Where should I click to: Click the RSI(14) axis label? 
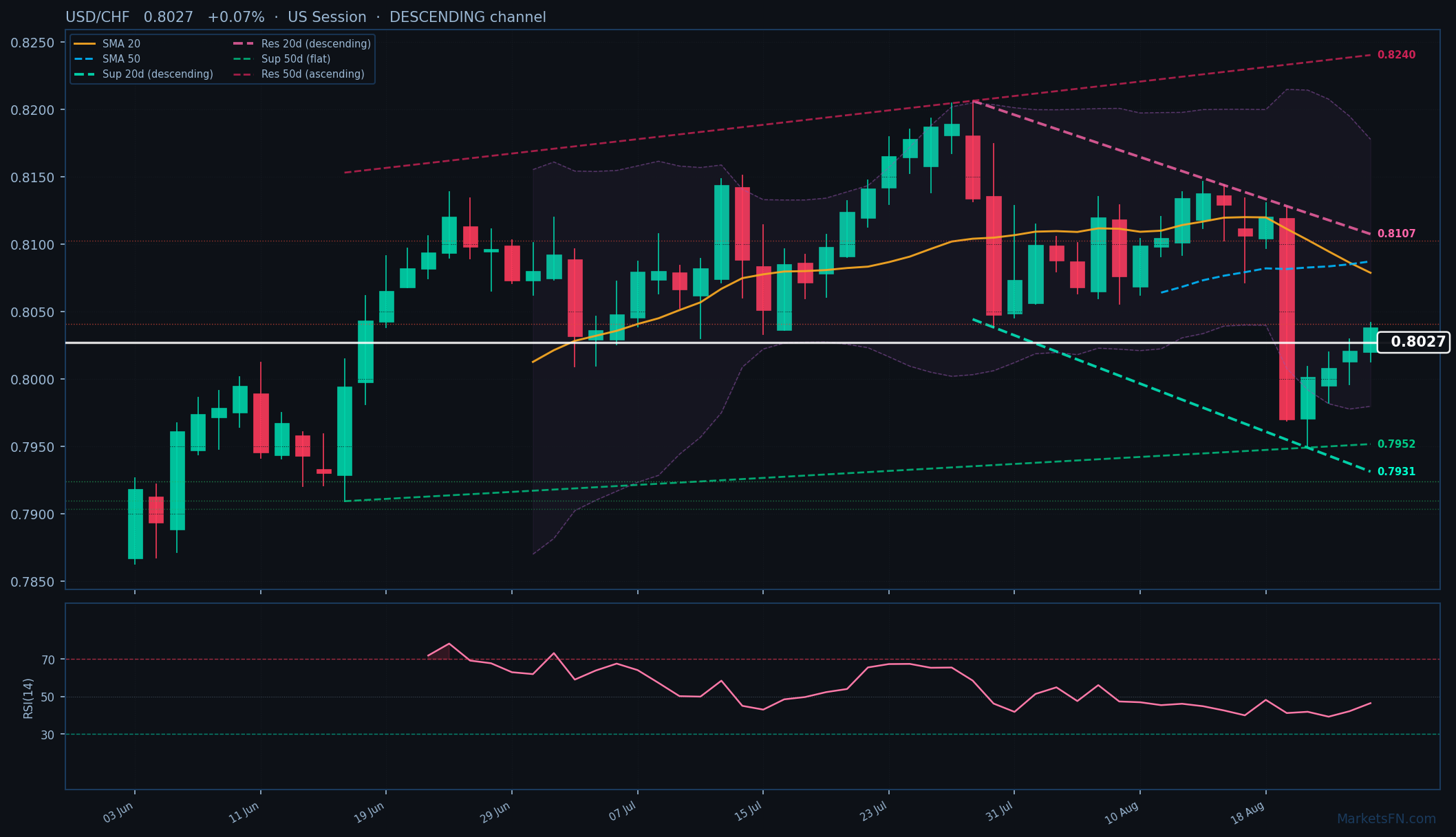(x=28, y=698)
